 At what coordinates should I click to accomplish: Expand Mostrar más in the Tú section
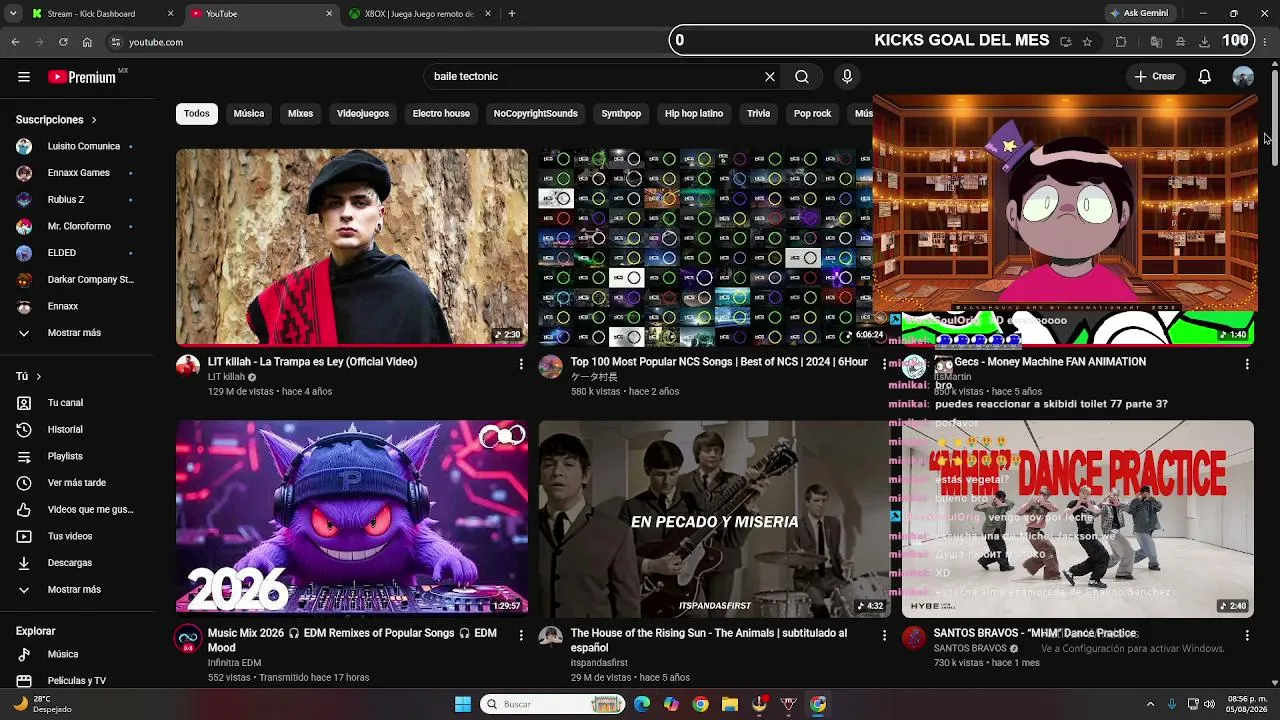(76, 590)
